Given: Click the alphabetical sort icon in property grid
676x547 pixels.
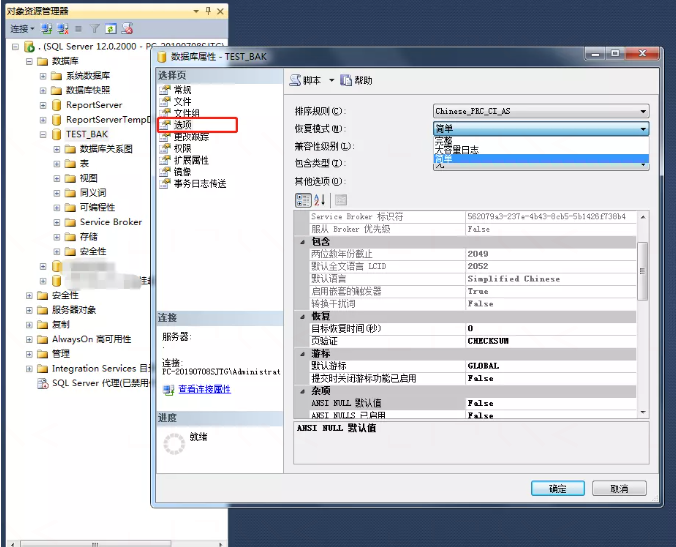Looking at the screenshot, I should pyautogui.click(x=319, y=200).
